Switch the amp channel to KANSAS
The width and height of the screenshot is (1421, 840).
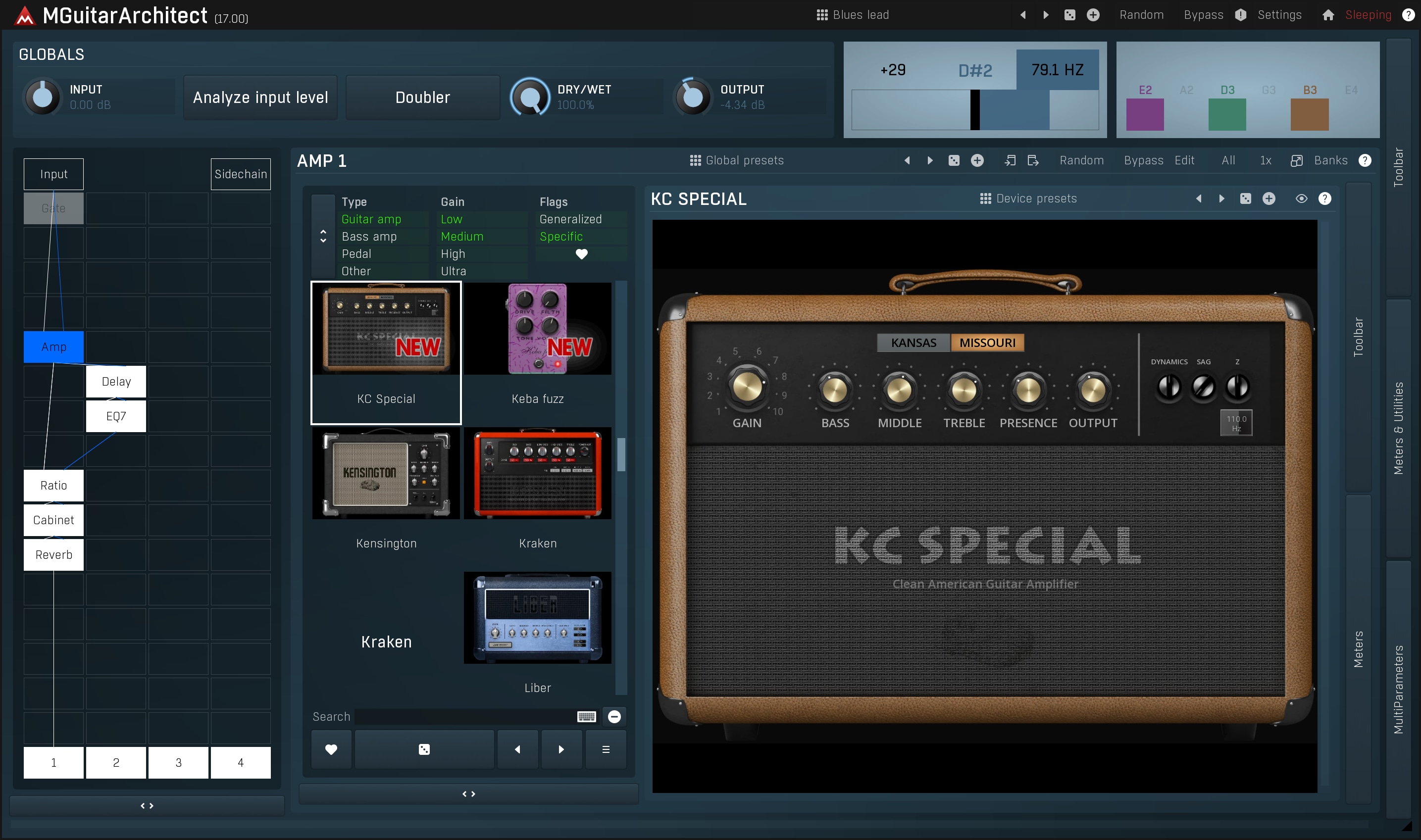(913, 343)
